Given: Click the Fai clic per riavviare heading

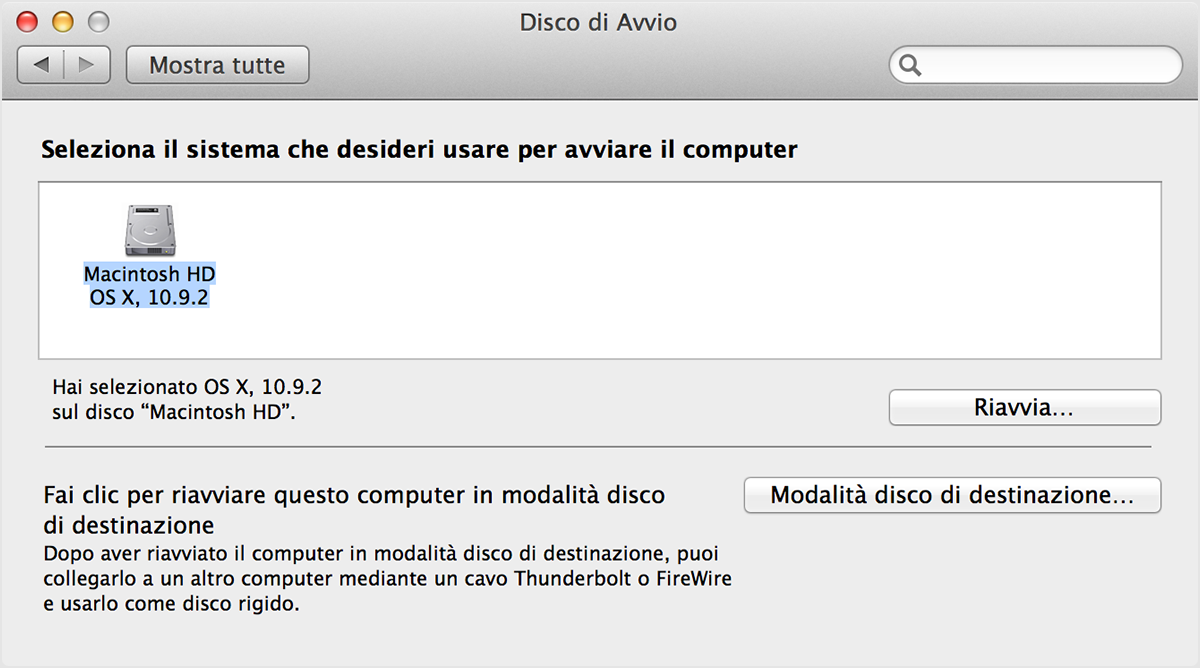Looking at the screenshot, I should 355,510.
